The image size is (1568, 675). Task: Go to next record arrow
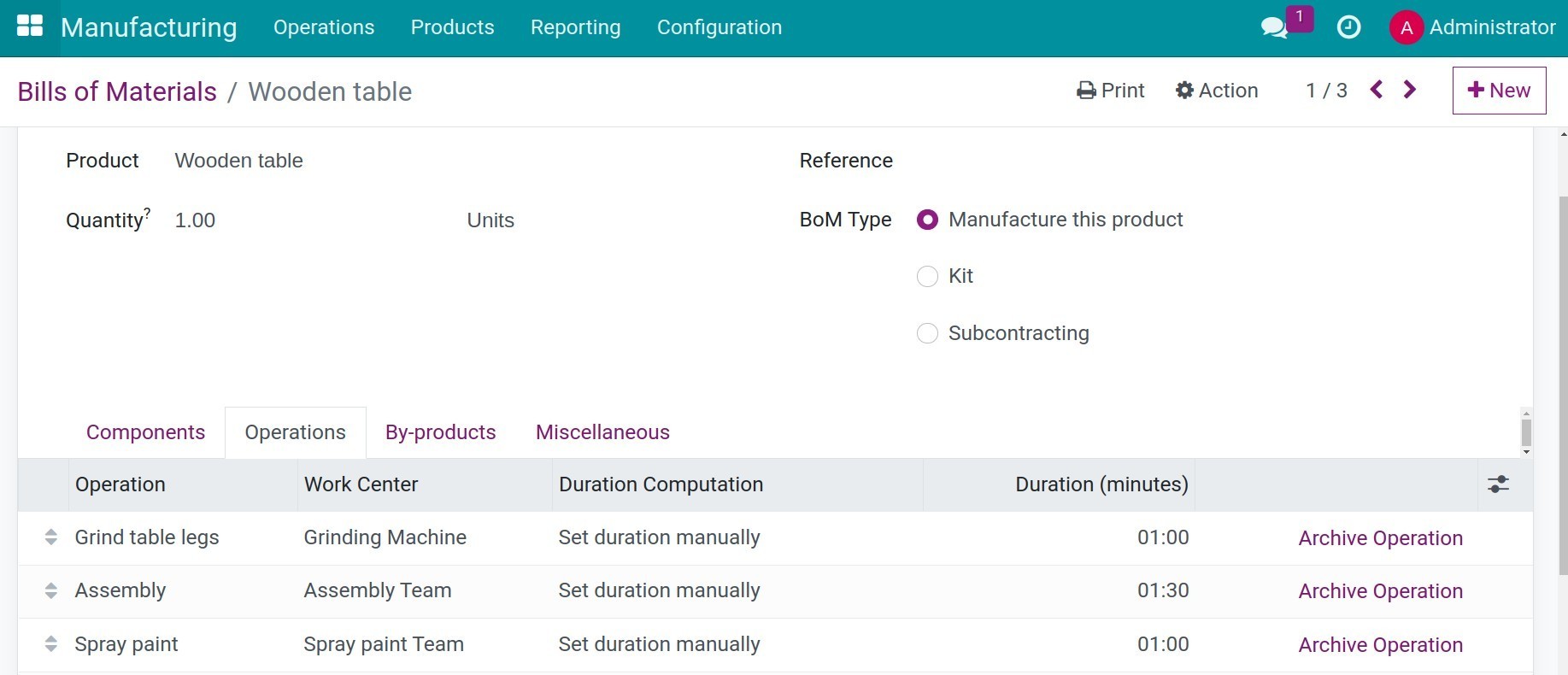point(1410,90)
